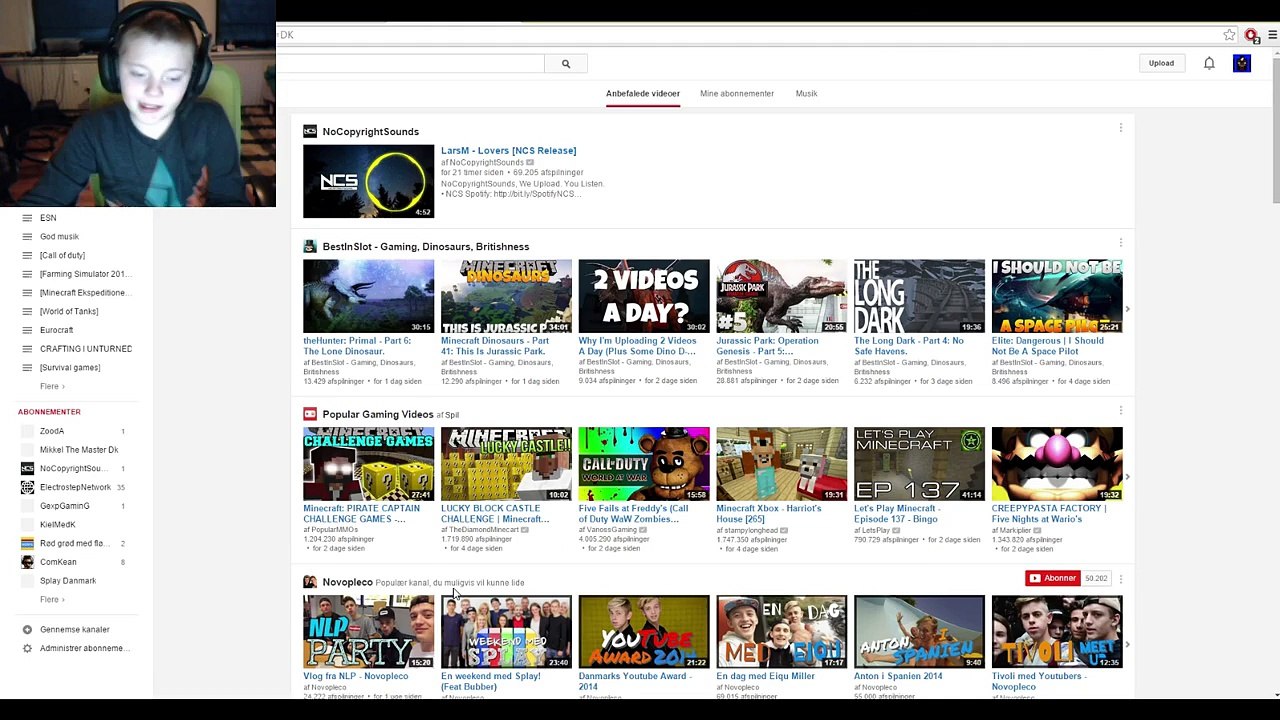Click the YouTube search input field
Screen dimensions: 1280x720
(410, 64)
